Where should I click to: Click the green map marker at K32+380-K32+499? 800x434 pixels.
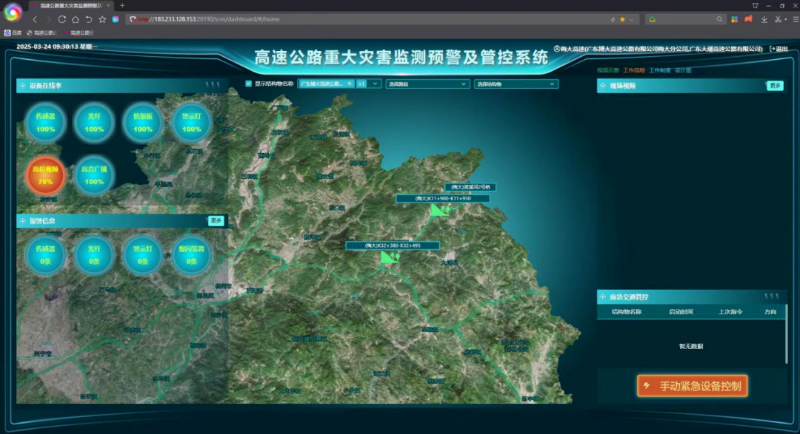[x=389, y=257]
